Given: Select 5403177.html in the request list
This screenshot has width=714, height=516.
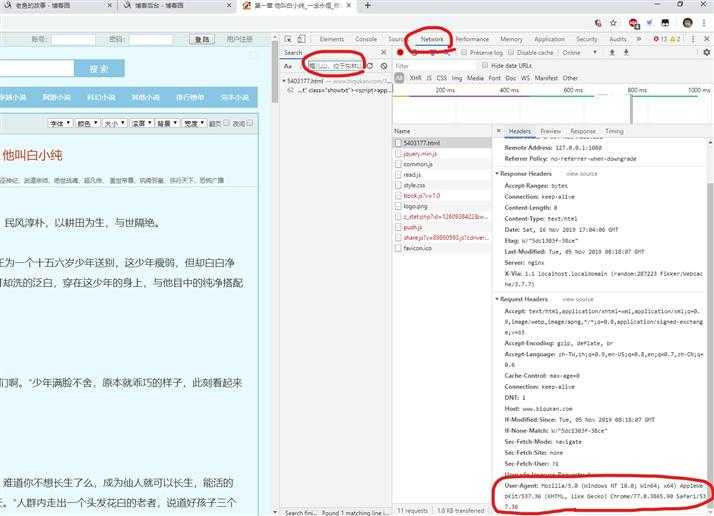Looking at the screenshot, I should 442,143.
